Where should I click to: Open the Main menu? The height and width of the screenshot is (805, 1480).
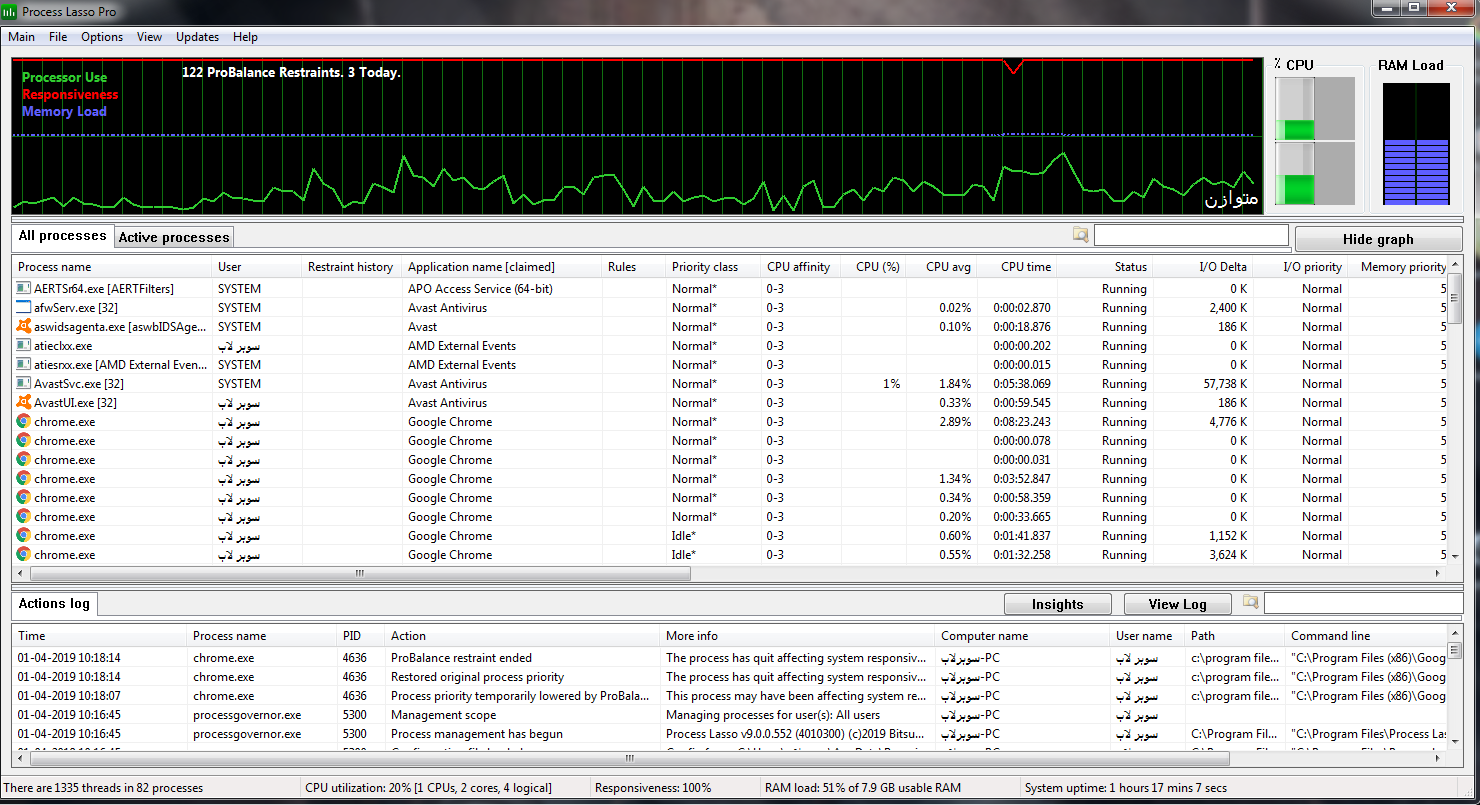click(x=21, y=37)
